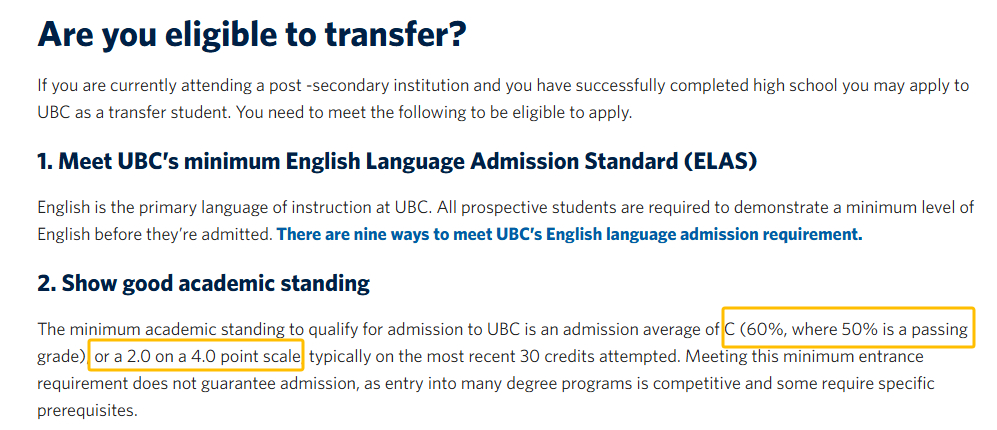Click the '(ELAS)' abbreviation in heading

pyautogui.click(x=721, y=161)
